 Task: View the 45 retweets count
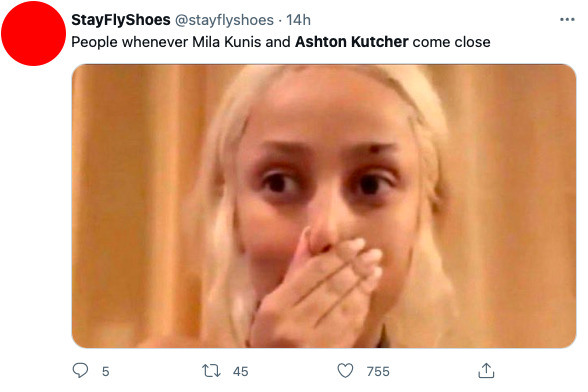click(240, 371)
